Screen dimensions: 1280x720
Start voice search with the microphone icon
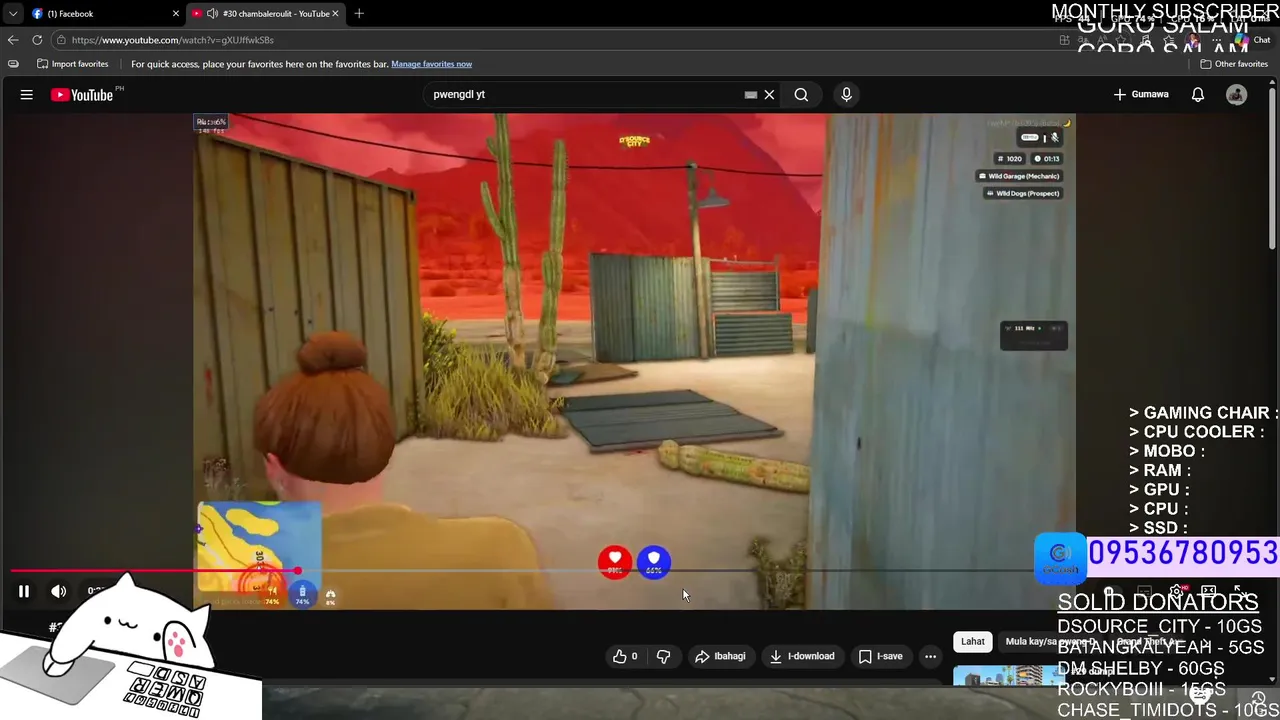[846, 95]
